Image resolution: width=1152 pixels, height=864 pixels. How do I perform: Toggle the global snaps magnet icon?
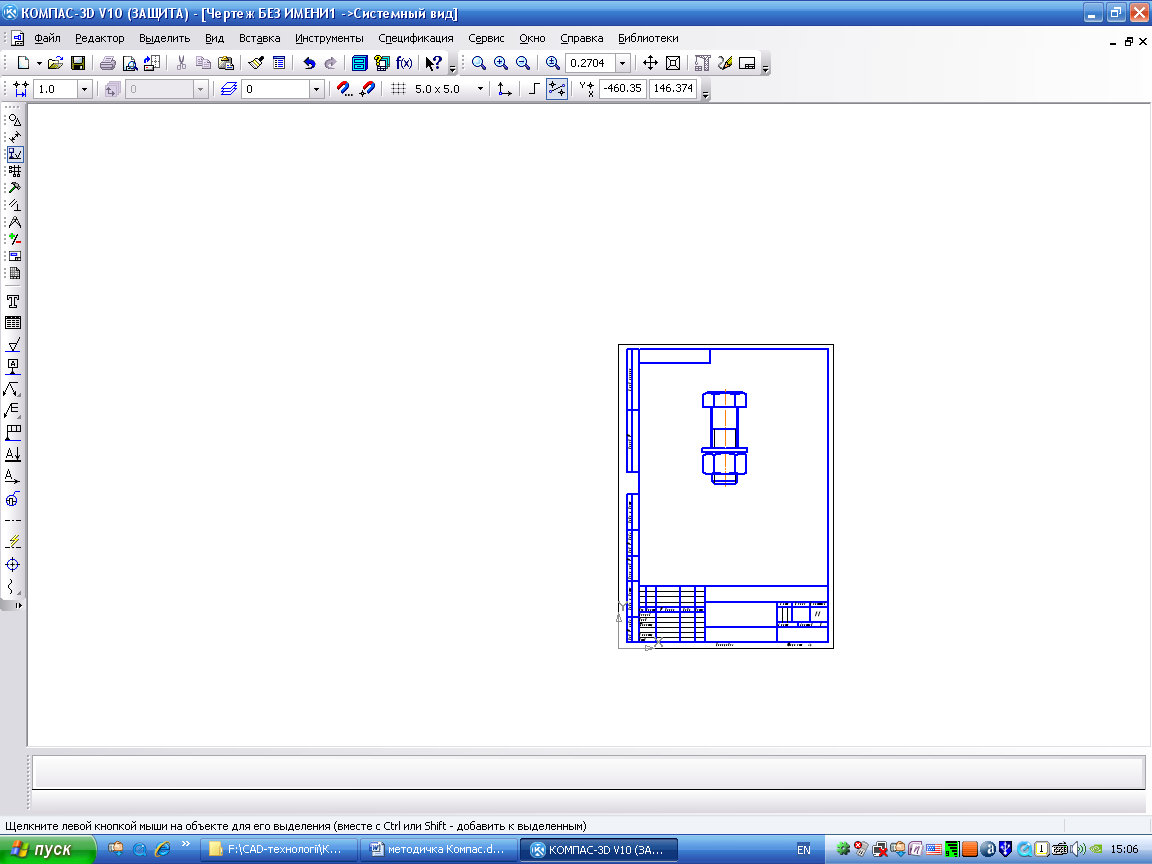[x=344, y=89]
